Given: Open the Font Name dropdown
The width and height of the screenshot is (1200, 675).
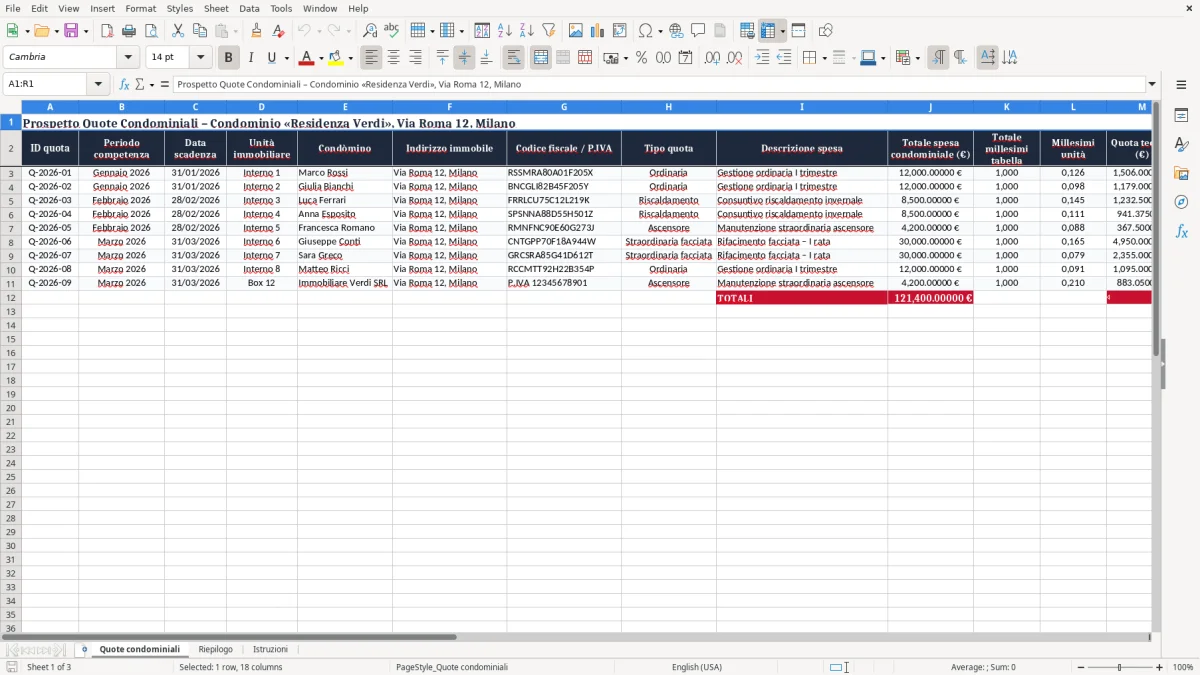Looking at the screenshot, I should pyautogui.click(x=128, y=58).
